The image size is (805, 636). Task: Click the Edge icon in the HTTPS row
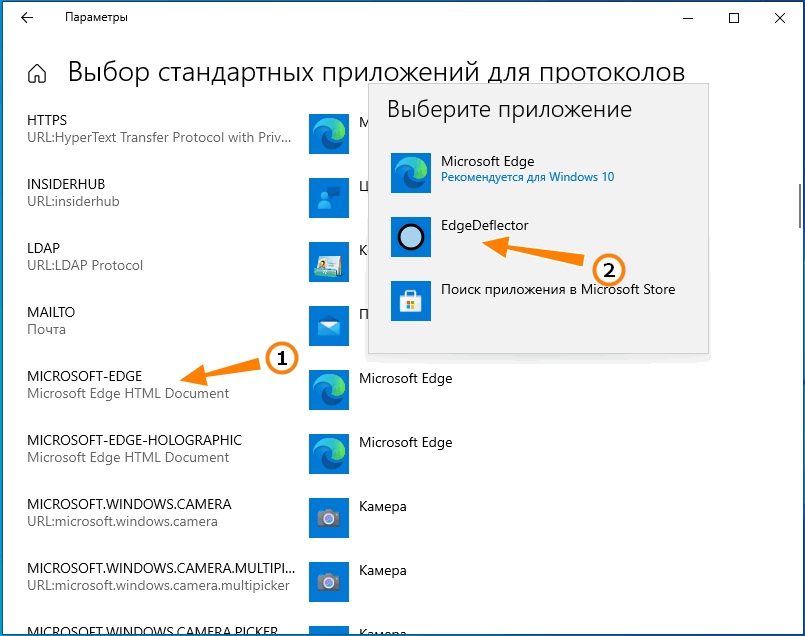(329, 134)
